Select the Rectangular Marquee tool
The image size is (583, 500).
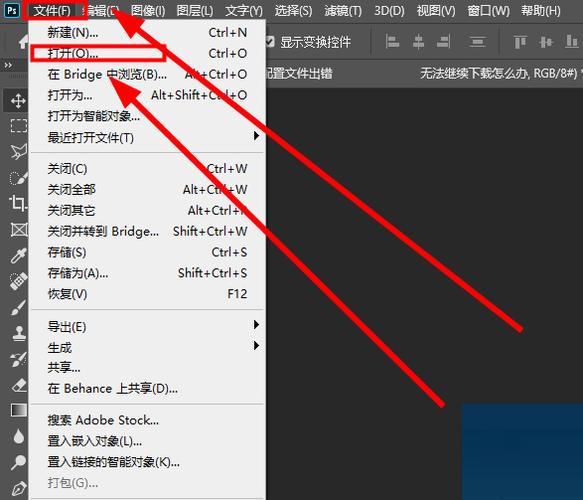[18, 126]
